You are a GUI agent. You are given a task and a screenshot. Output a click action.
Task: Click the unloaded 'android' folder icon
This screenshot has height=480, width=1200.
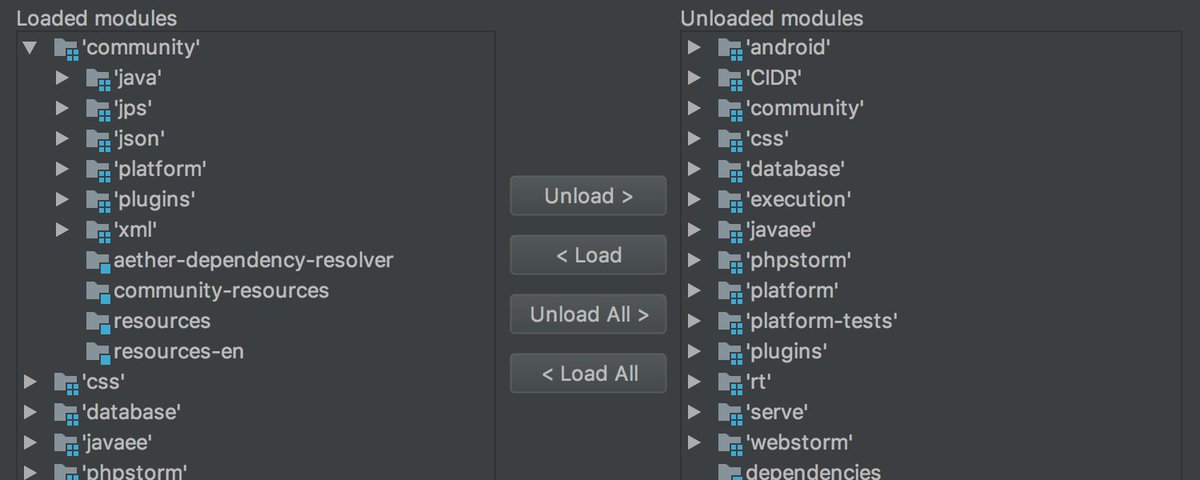730,47
